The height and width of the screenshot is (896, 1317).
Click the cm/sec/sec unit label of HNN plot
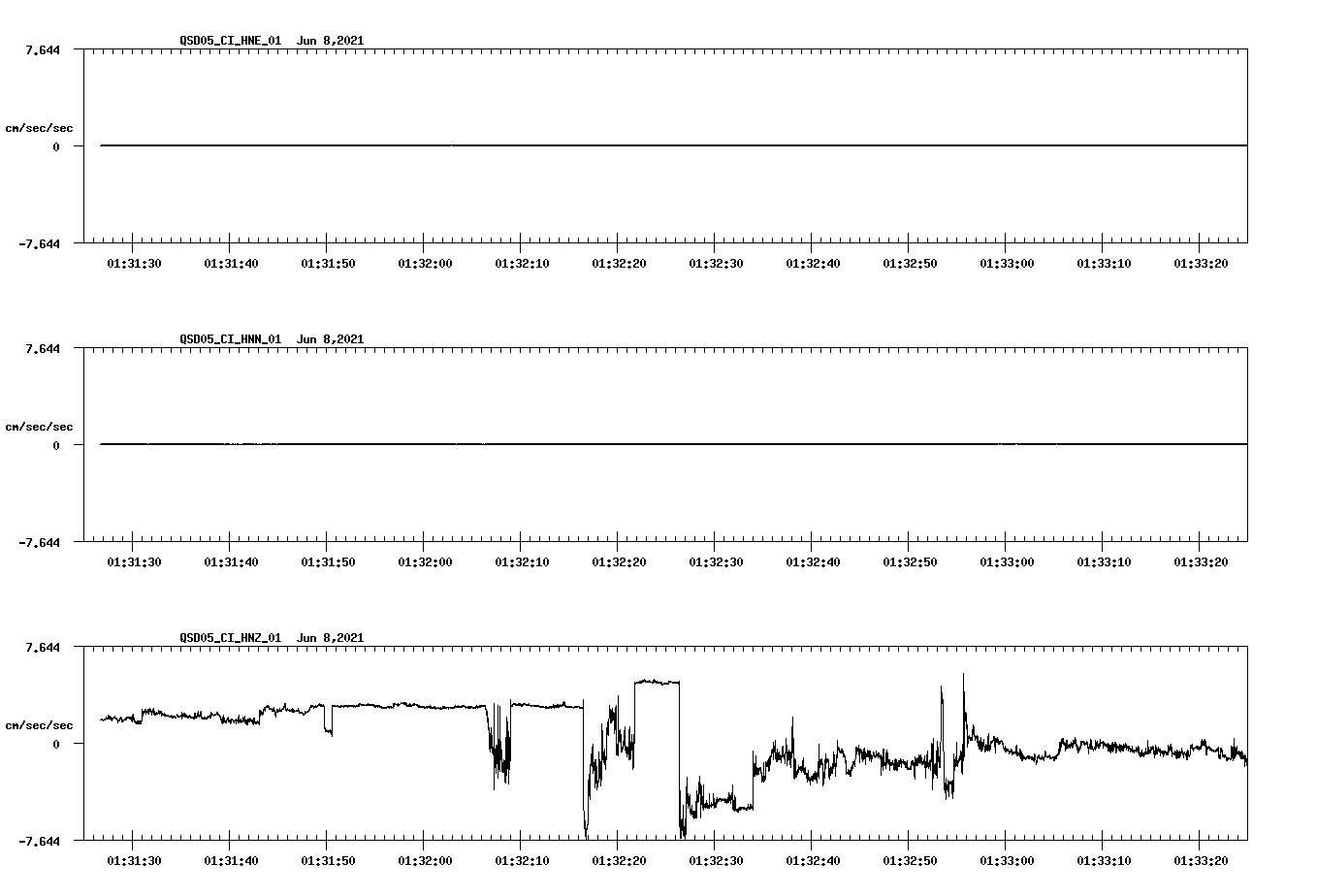pos(39,427)
